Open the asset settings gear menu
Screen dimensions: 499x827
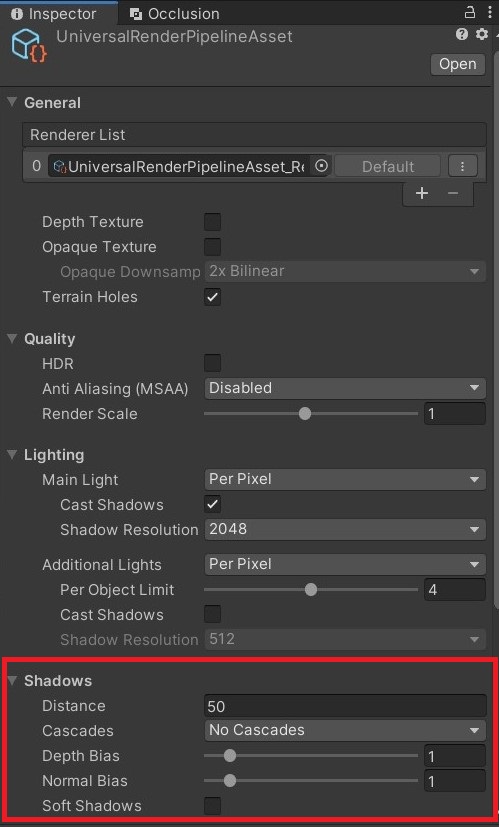(x=482, y=35)
